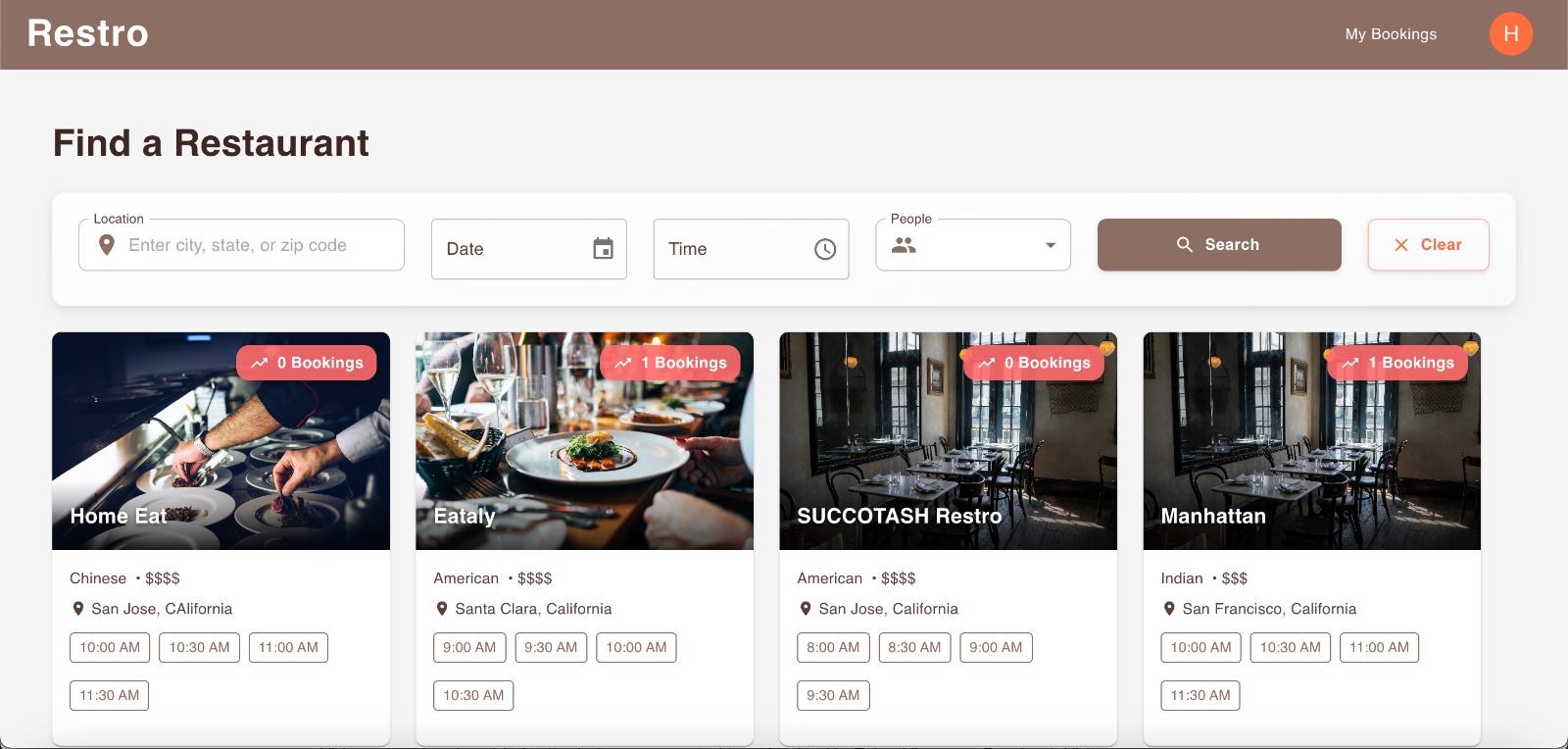Image resolution: width=1568 pixels, height=749 pixels.
Task: Click the map pin beside San Francisco, California
Action: [x=1169, y=609]
